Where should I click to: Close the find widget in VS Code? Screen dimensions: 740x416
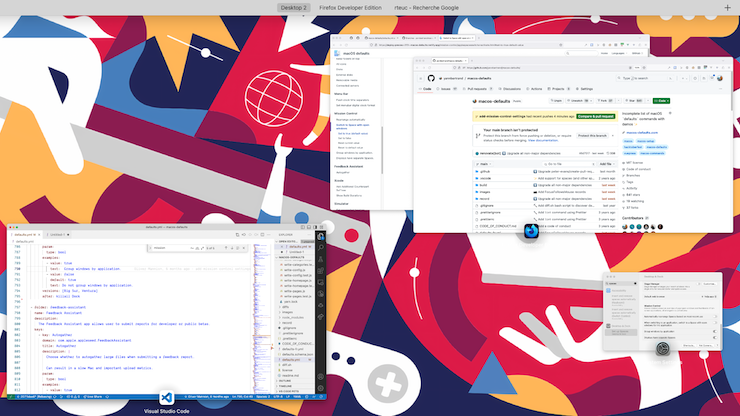tap(244, 248)
